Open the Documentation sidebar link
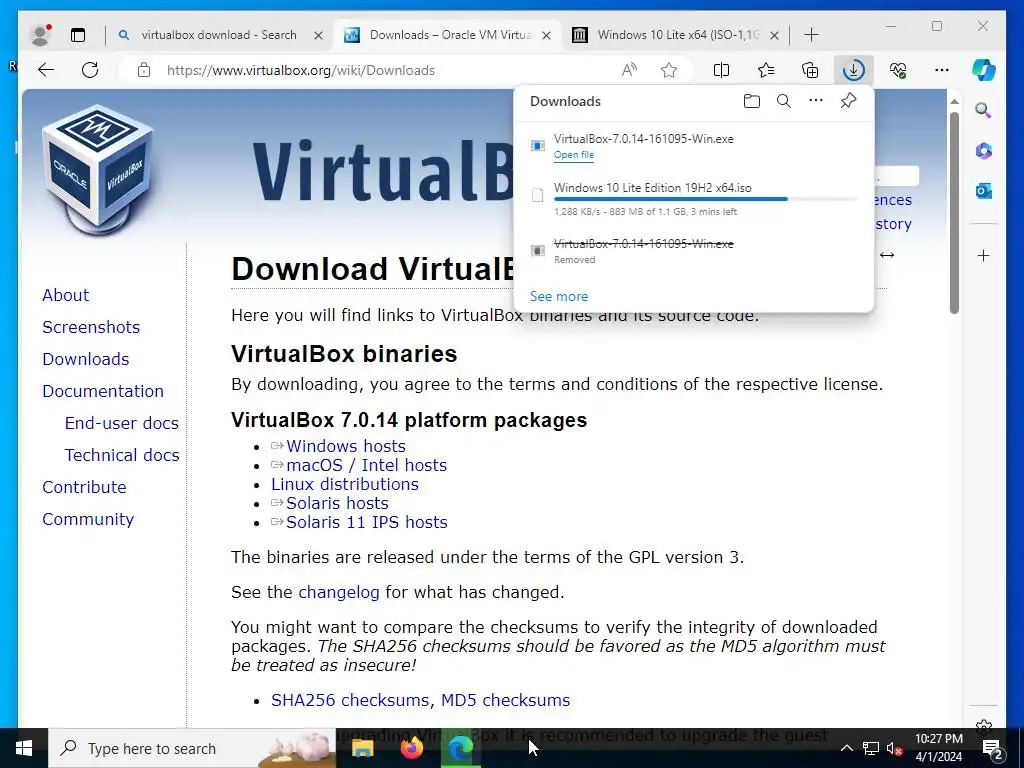 [103, 391]
